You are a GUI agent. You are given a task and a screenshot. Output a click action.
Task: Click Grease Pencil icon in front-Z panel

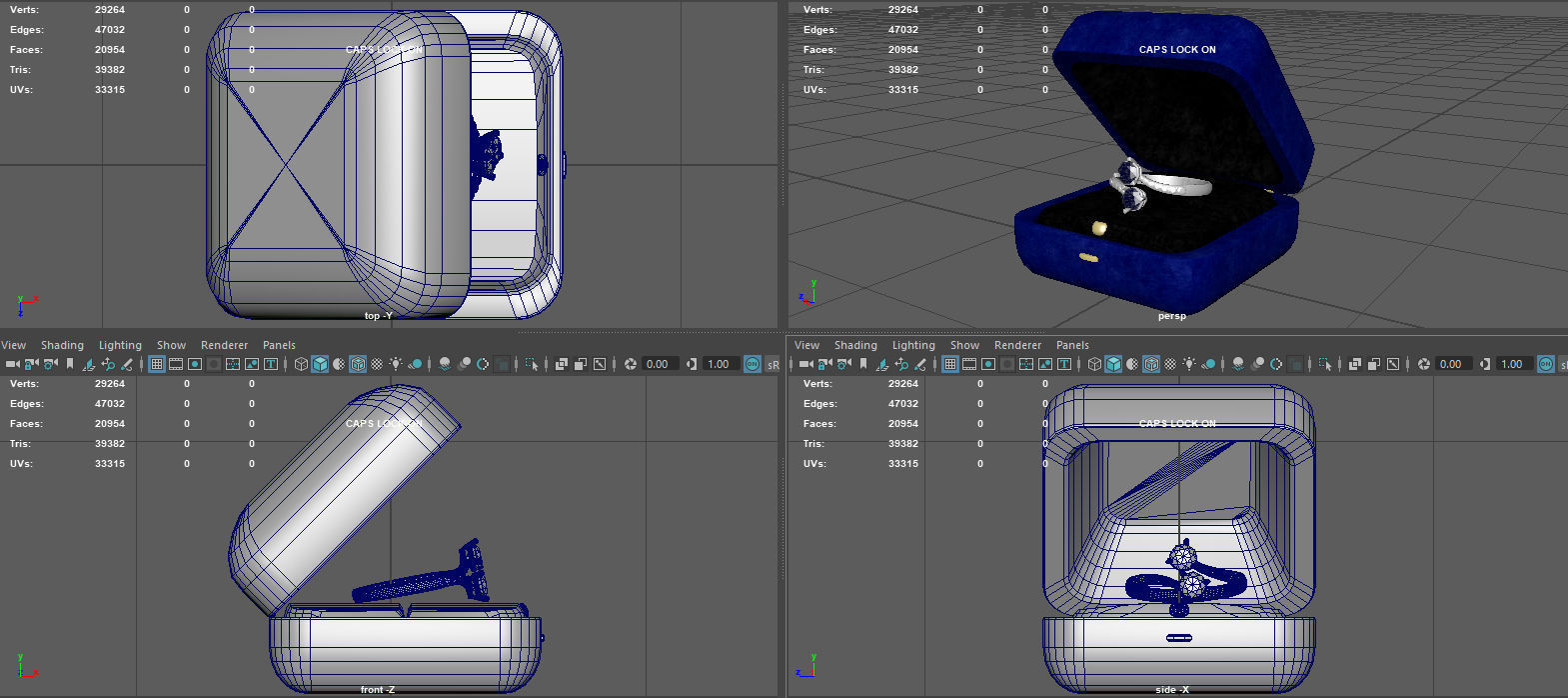(127, 364)
